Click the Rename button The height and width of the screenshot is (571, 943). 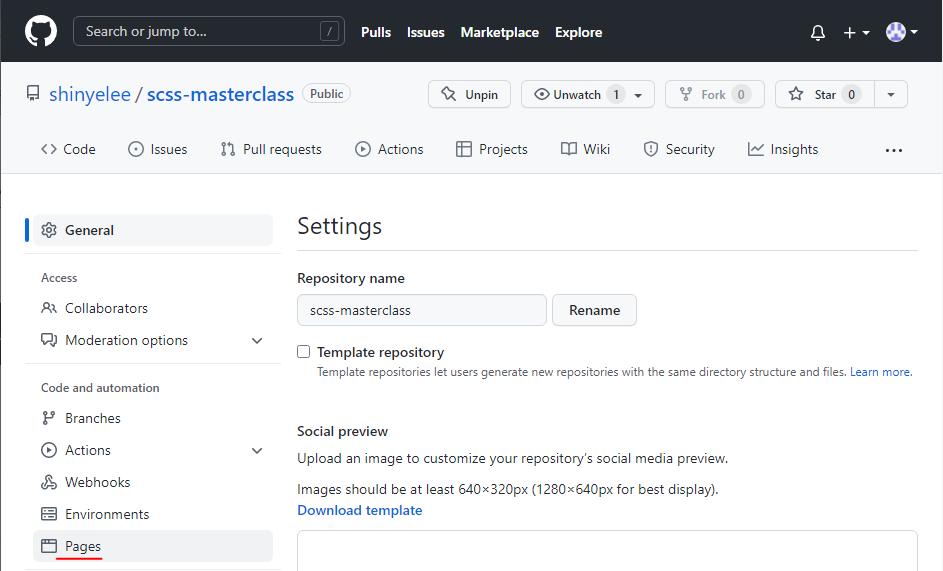[x=594, y=310]
